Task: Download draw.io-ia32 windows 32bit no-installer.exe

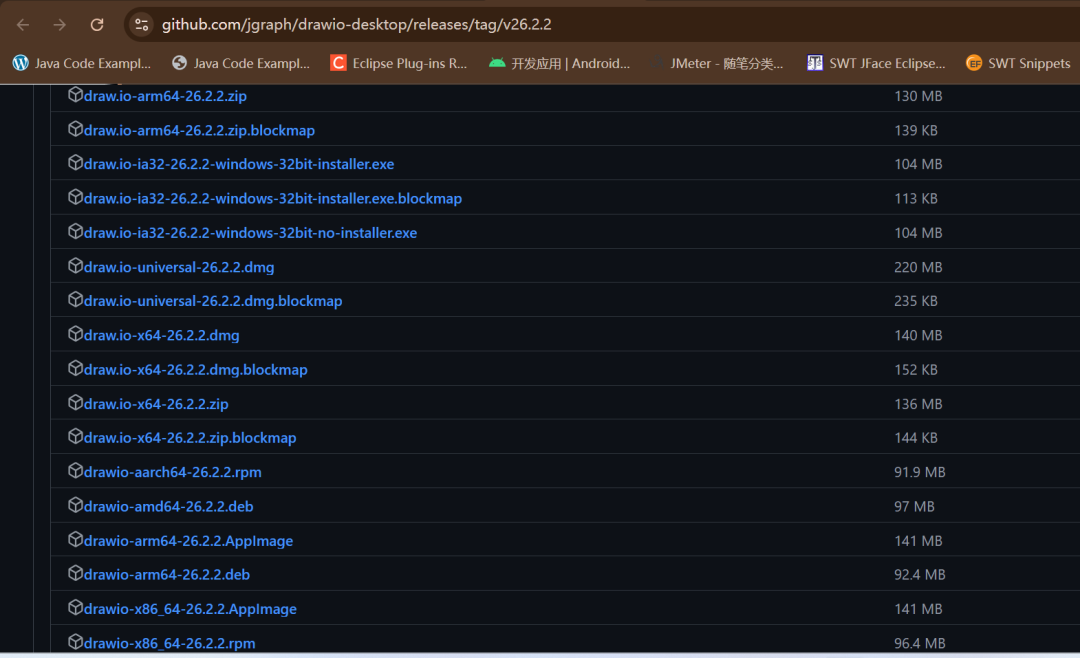Action: (x=250, y=233)
